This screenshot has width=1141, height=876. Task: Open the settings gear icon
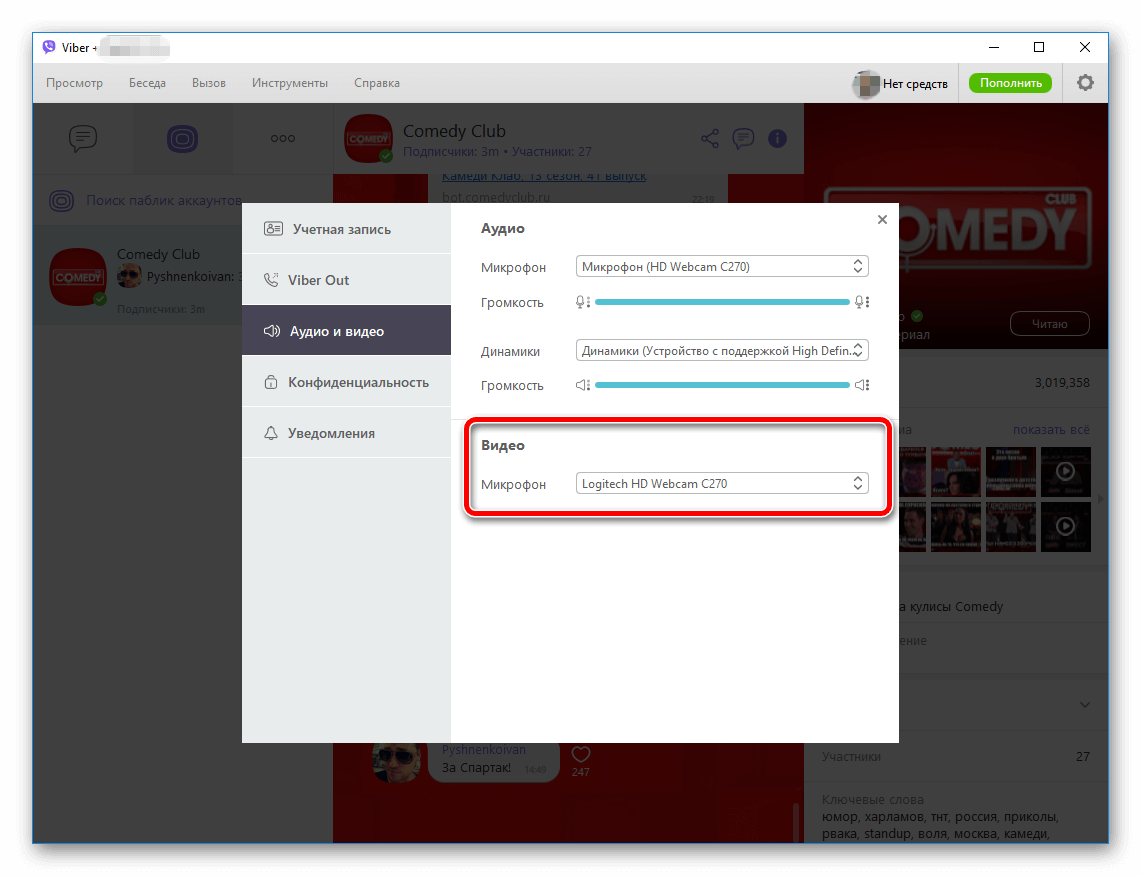1085,83
